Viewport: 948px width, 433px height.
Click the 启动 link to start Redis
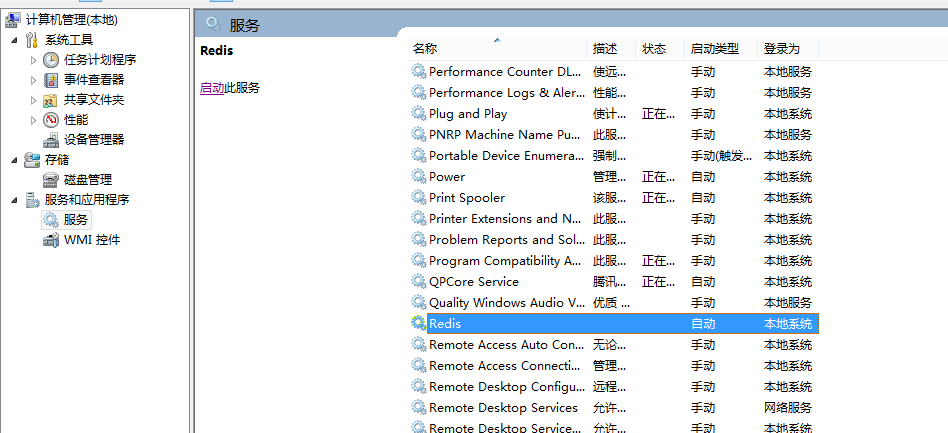point(212,88)
